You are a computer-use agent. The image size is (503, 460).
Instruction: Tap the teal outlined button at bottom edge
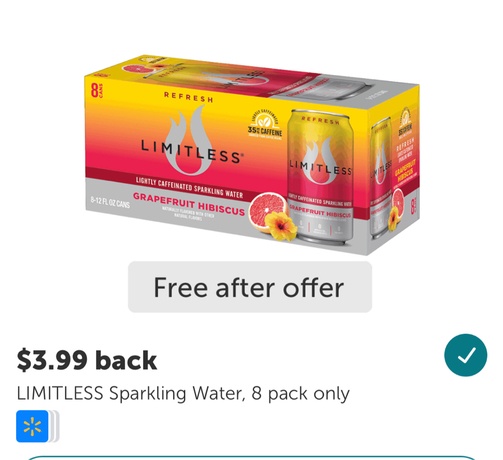point(251,457)
